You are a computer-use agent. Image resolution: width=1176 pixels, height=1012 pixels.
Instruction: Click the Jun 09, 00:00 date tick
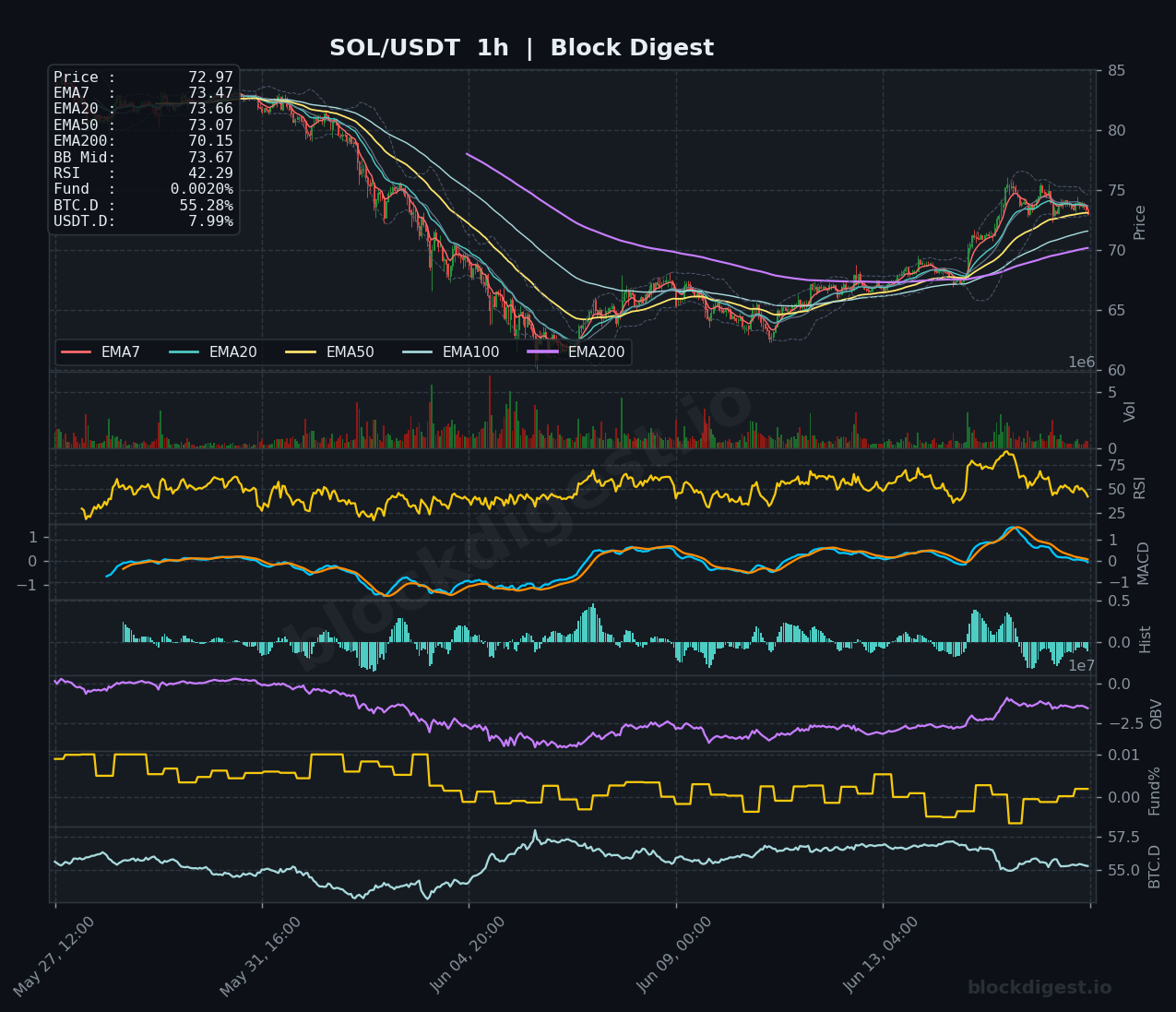coord(675,955)
